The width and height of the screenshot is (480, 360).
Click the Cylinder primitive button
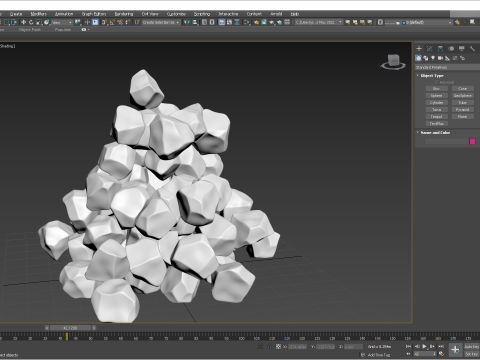pyautogui.click(x=436, y=103)
